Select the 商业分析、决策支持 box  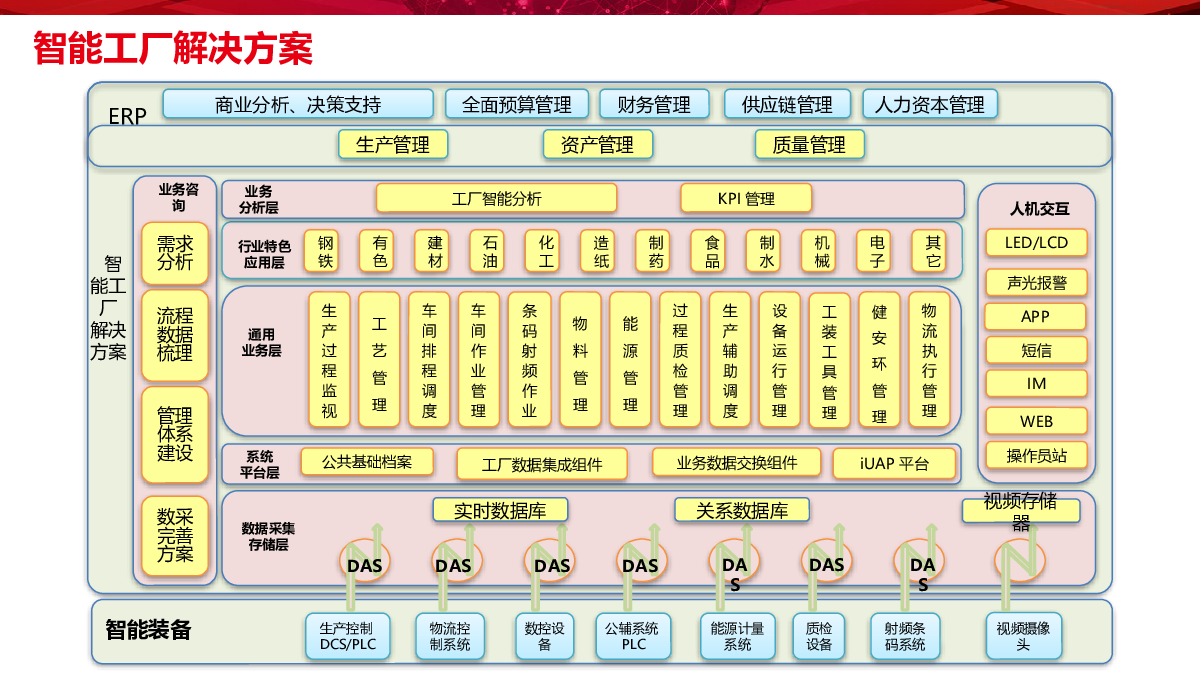click(298, 104)
